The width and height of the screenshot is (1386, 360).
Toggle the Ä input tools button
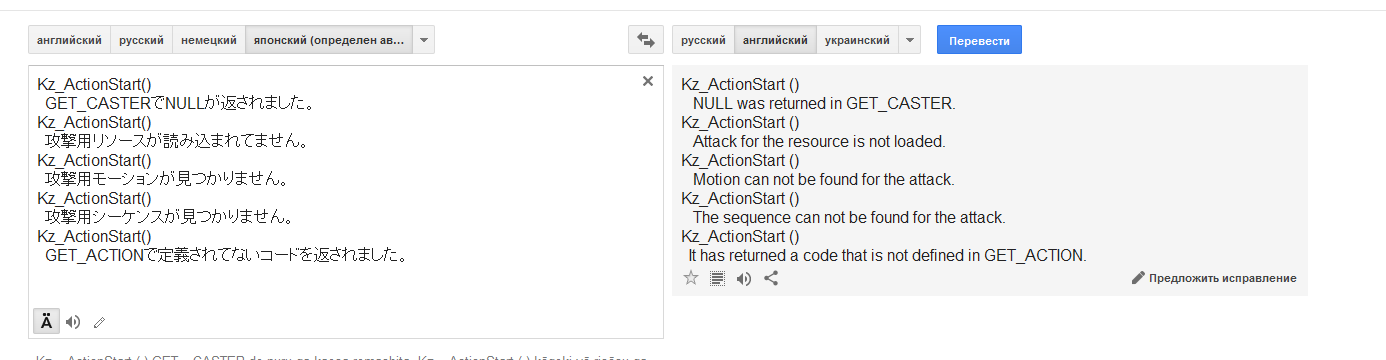point(47,322)
